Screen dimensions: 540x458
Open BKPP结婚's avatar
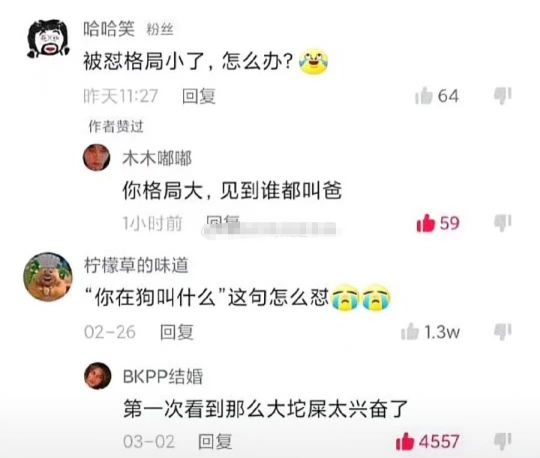point(97,376)
